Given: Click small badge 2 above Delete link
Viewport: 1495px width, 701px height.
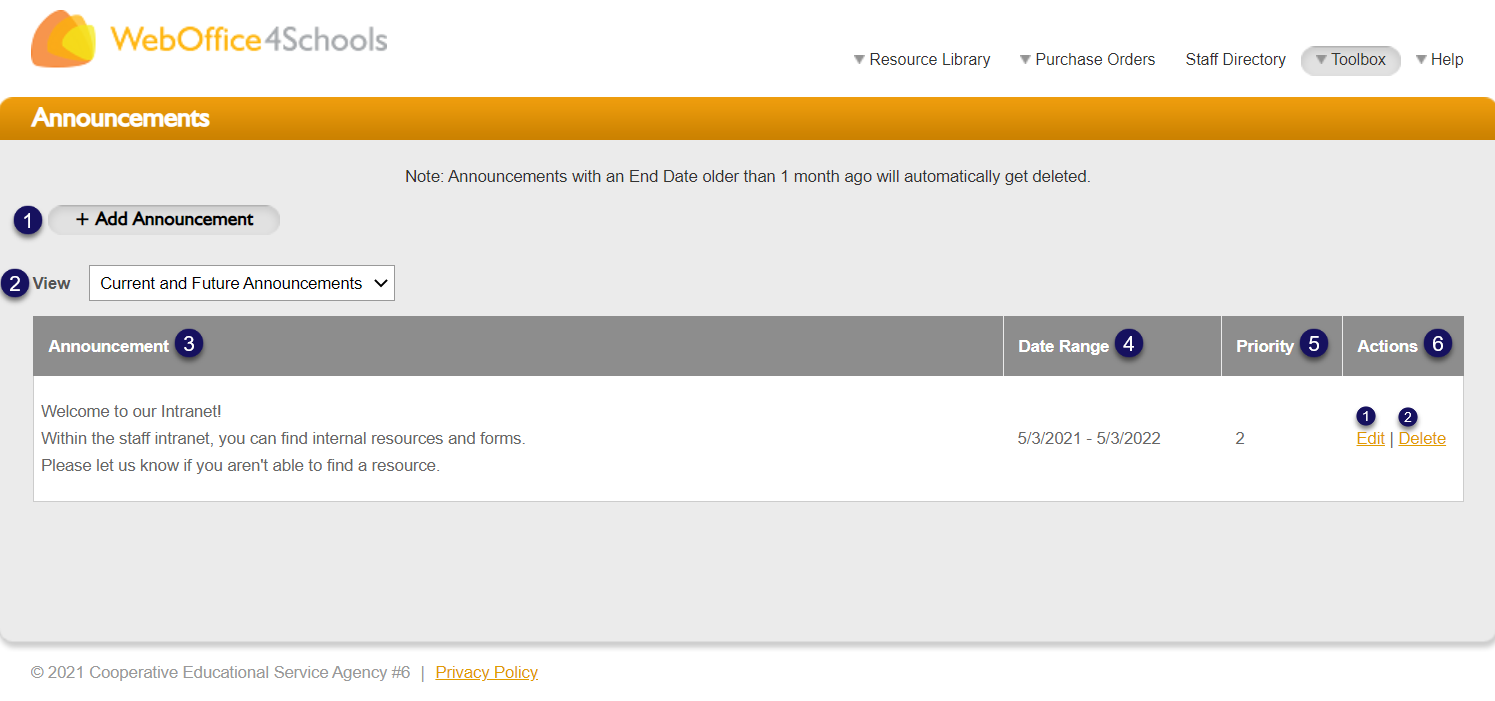Looking at the screenshot, I should tap(1408, 416).
